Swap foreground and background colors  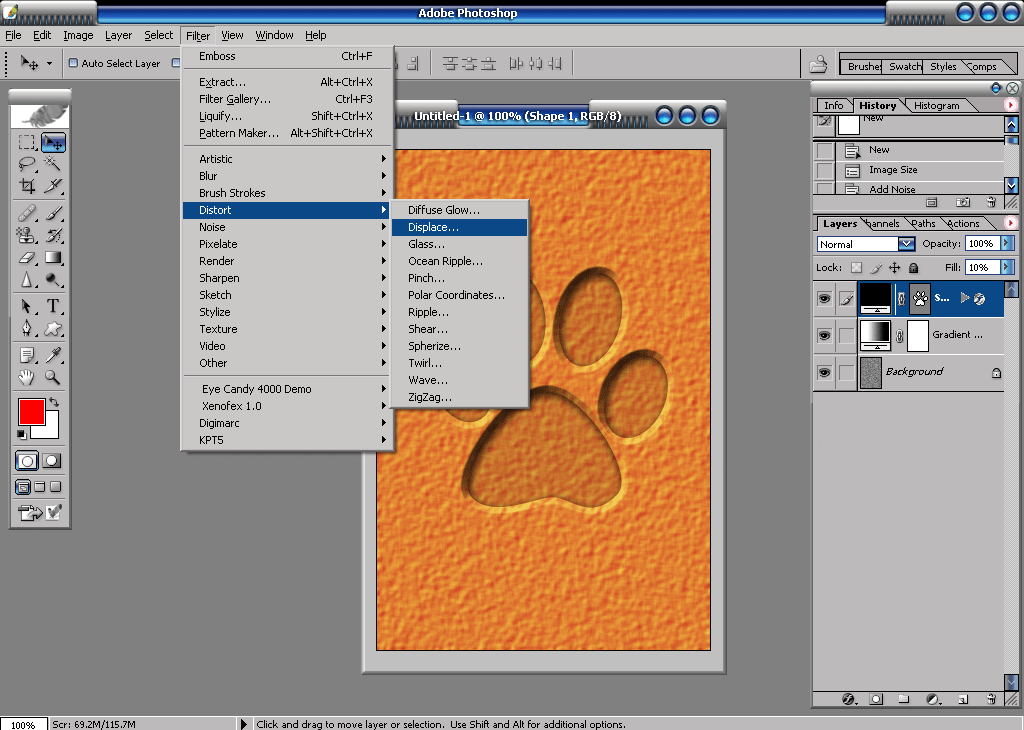(x=54, y=402)
